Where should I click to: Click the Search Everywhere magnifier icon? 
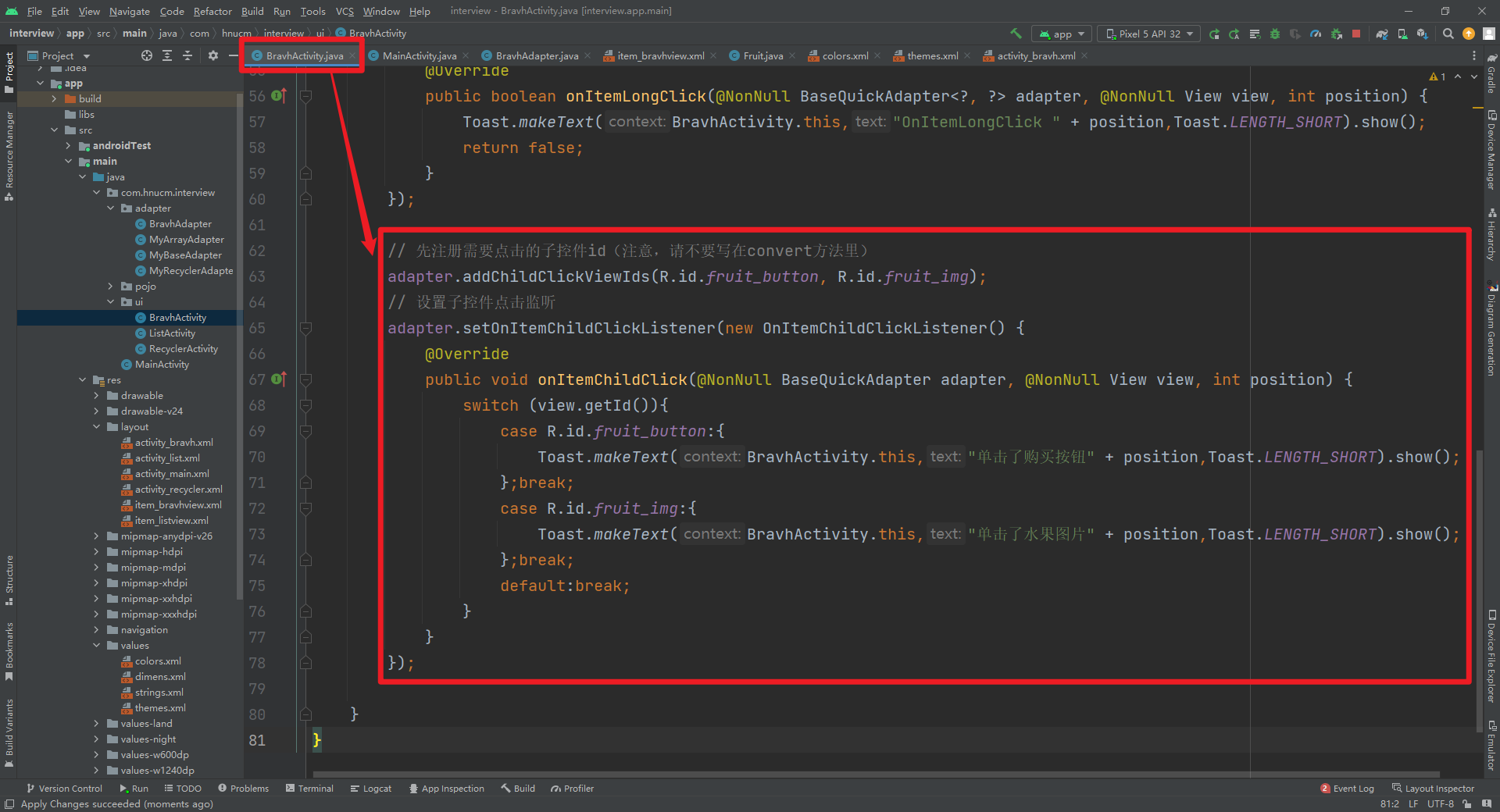coord(1448,34)
